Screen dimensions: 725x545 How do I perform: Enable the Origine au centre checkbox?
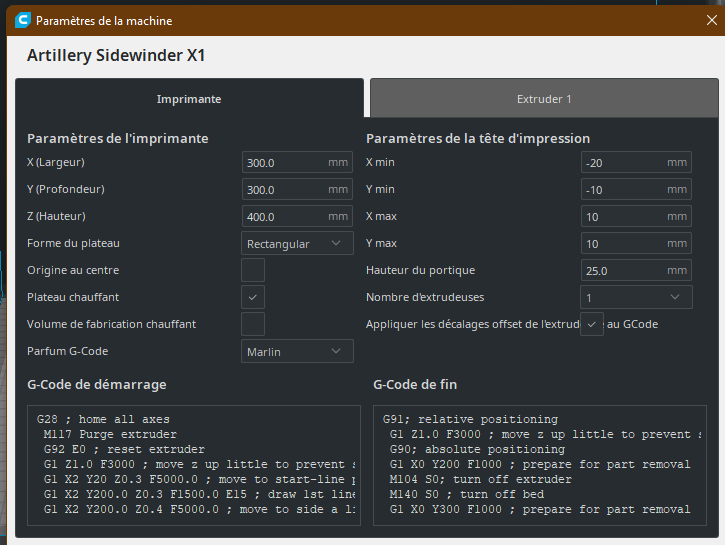point(253,270)
